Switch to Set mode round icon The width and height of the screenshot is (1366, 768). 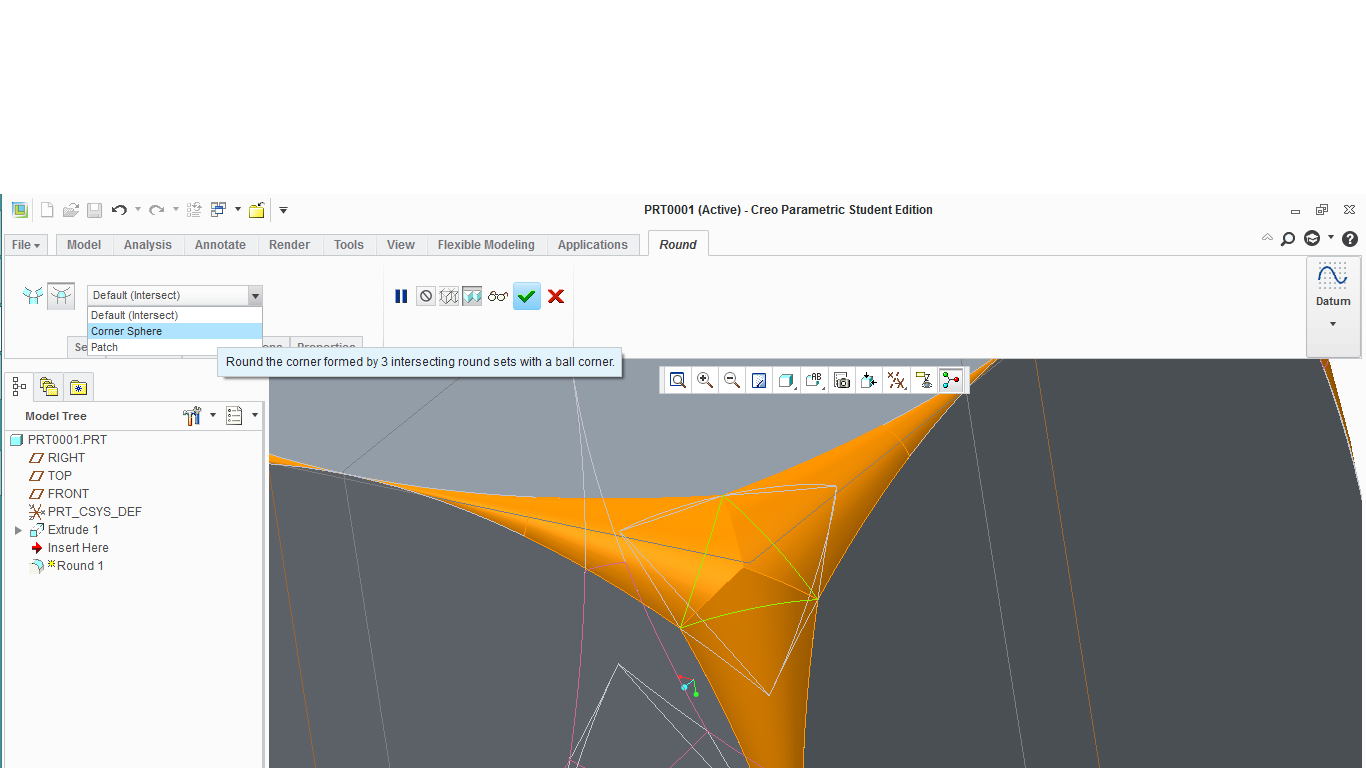(33, 295)
